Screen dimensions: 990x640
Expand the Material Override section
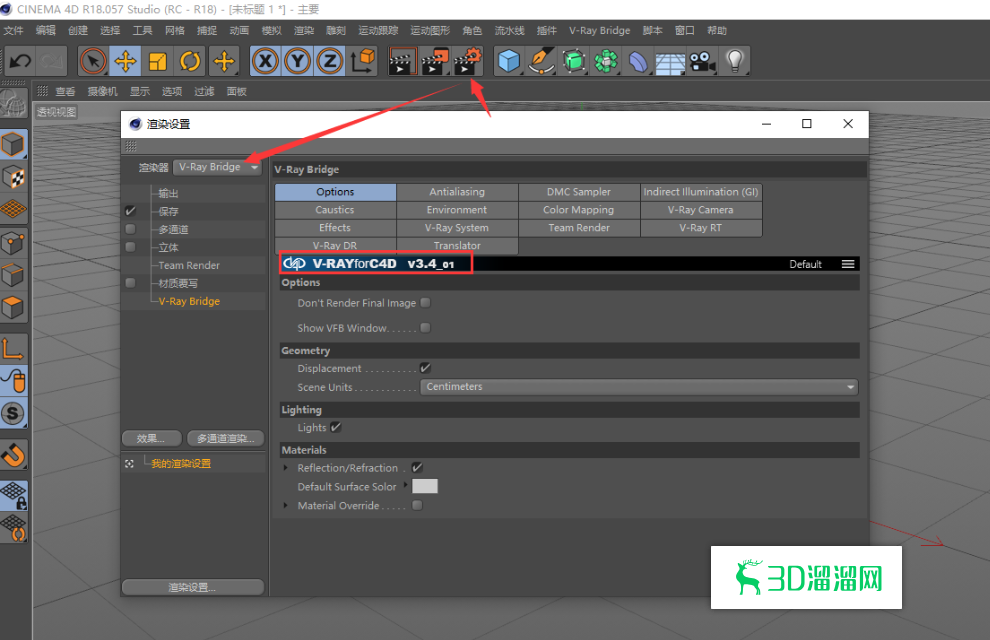(x=287, y=506)
